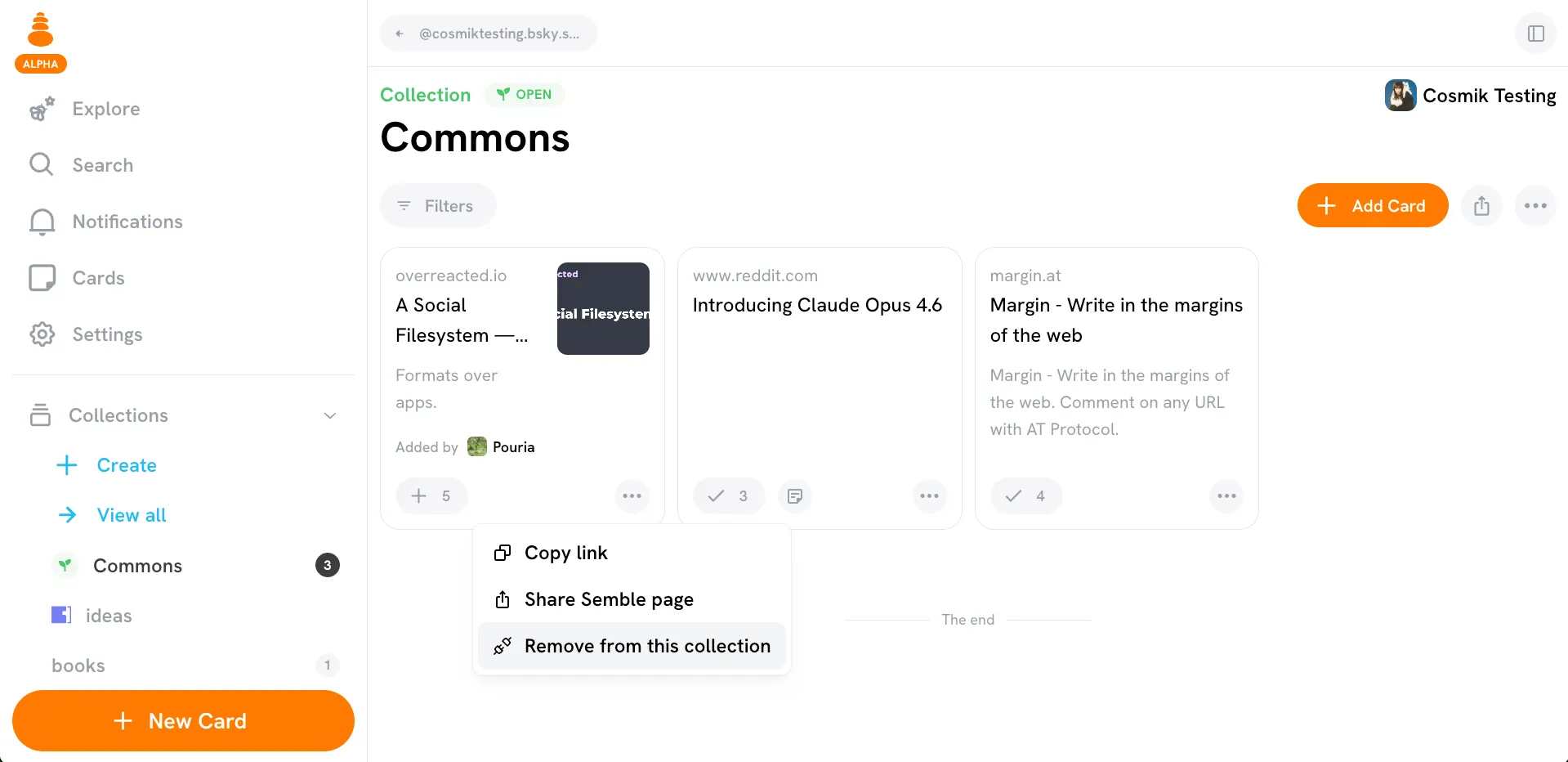This screenshot has height=762, width=1568.
Task: Click the share collection icon
Action: click(1481, 206)
